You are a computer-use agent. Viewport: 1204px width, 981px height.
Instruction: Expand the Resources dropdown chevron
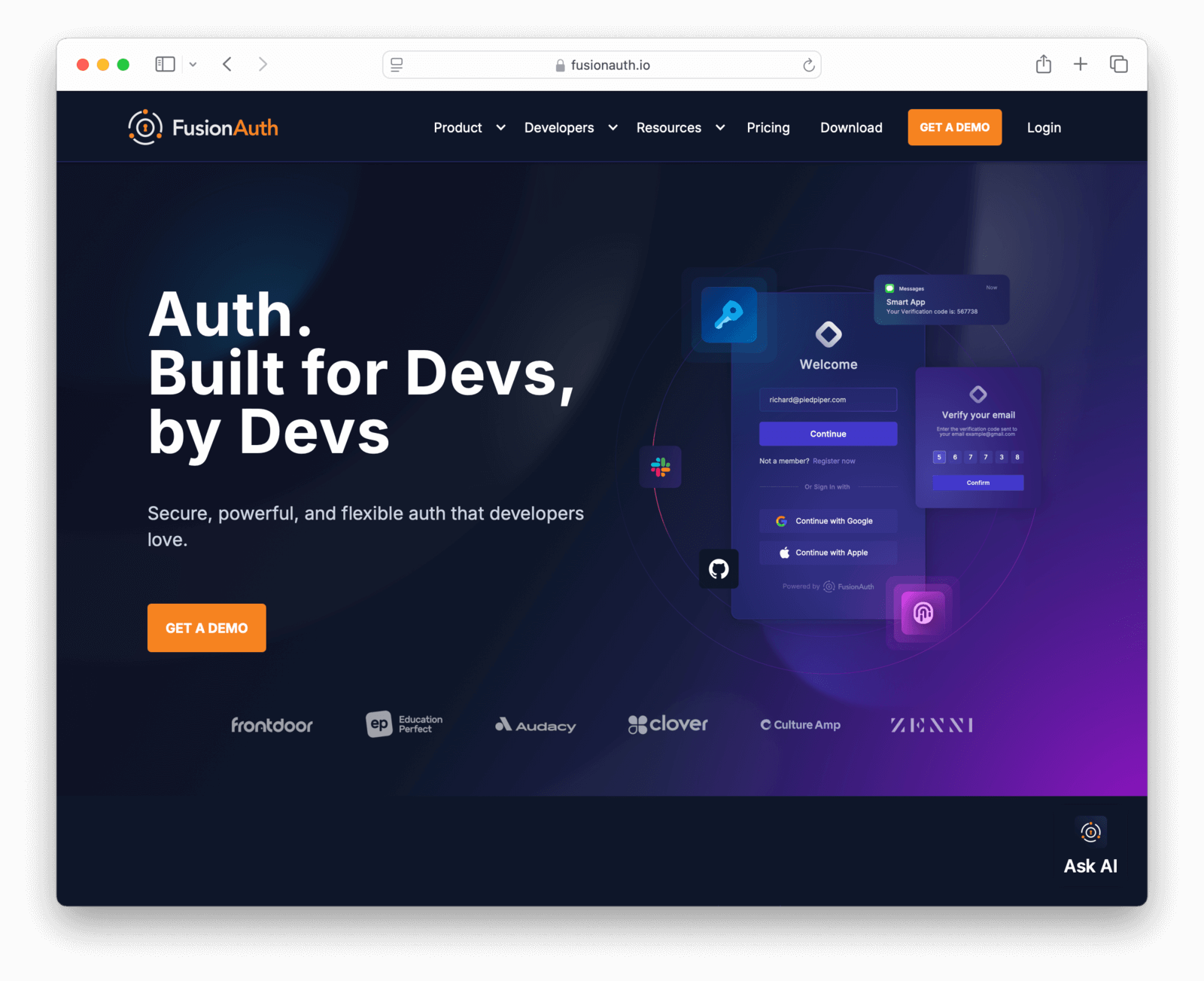(720, 128)
